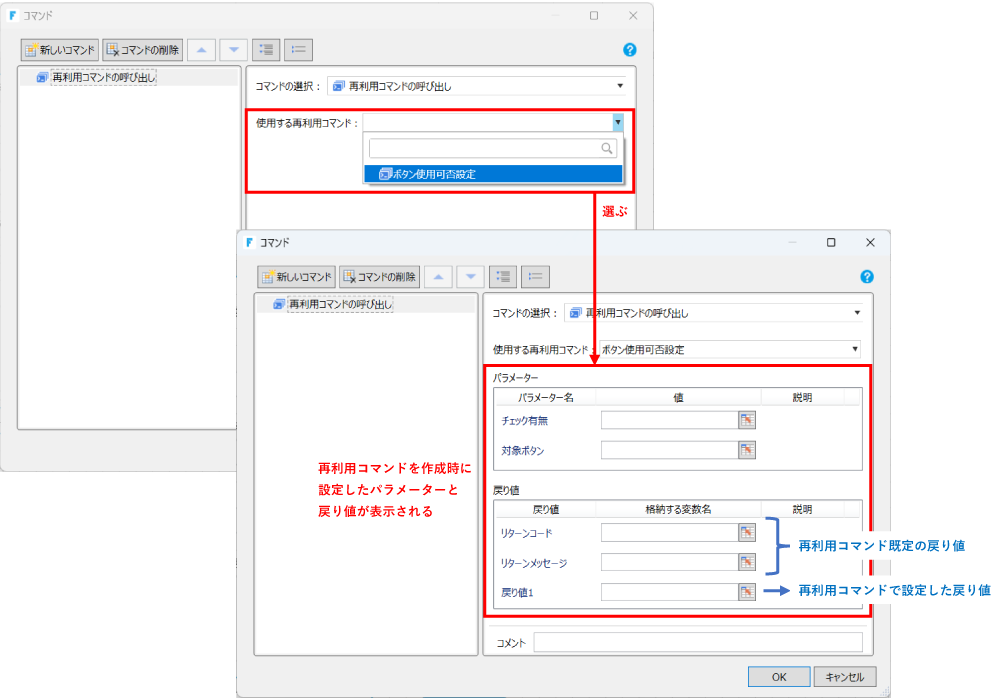Click the indent list icon in the front dialog toolbar
1000x700 pixels.
pyautogui.click(x=503, y=277)
